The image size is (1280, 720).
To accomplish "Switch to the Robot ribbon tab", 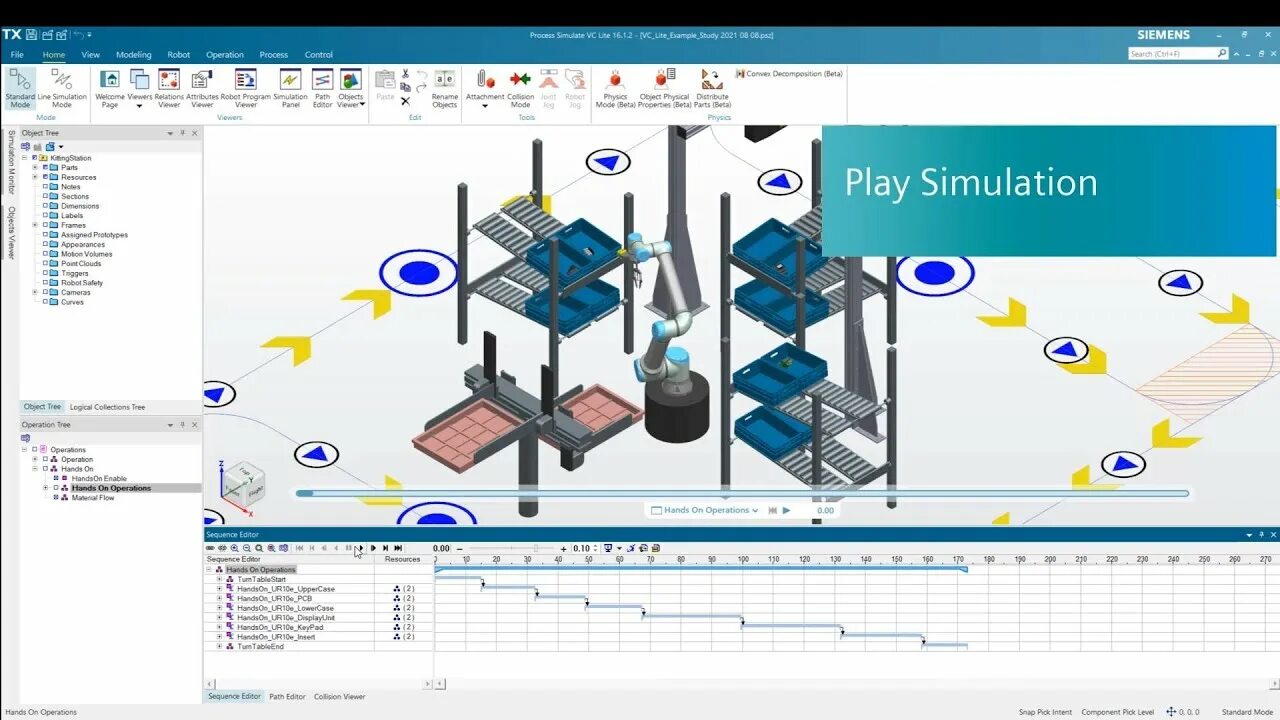I will point(179,55).
